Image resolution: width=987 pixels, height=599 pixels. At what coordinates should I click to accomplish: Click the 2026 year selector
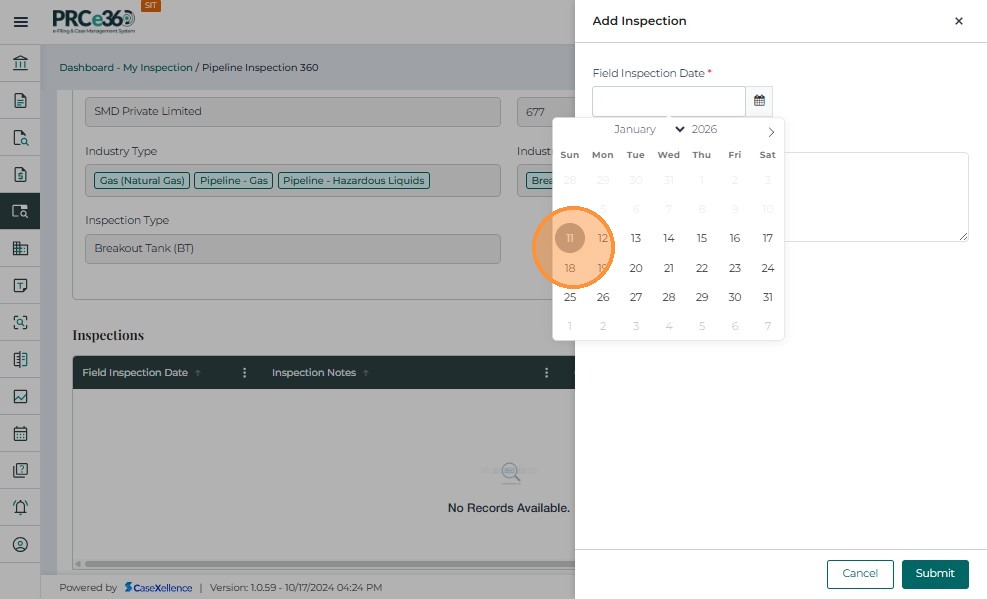[x=704, y=129]
